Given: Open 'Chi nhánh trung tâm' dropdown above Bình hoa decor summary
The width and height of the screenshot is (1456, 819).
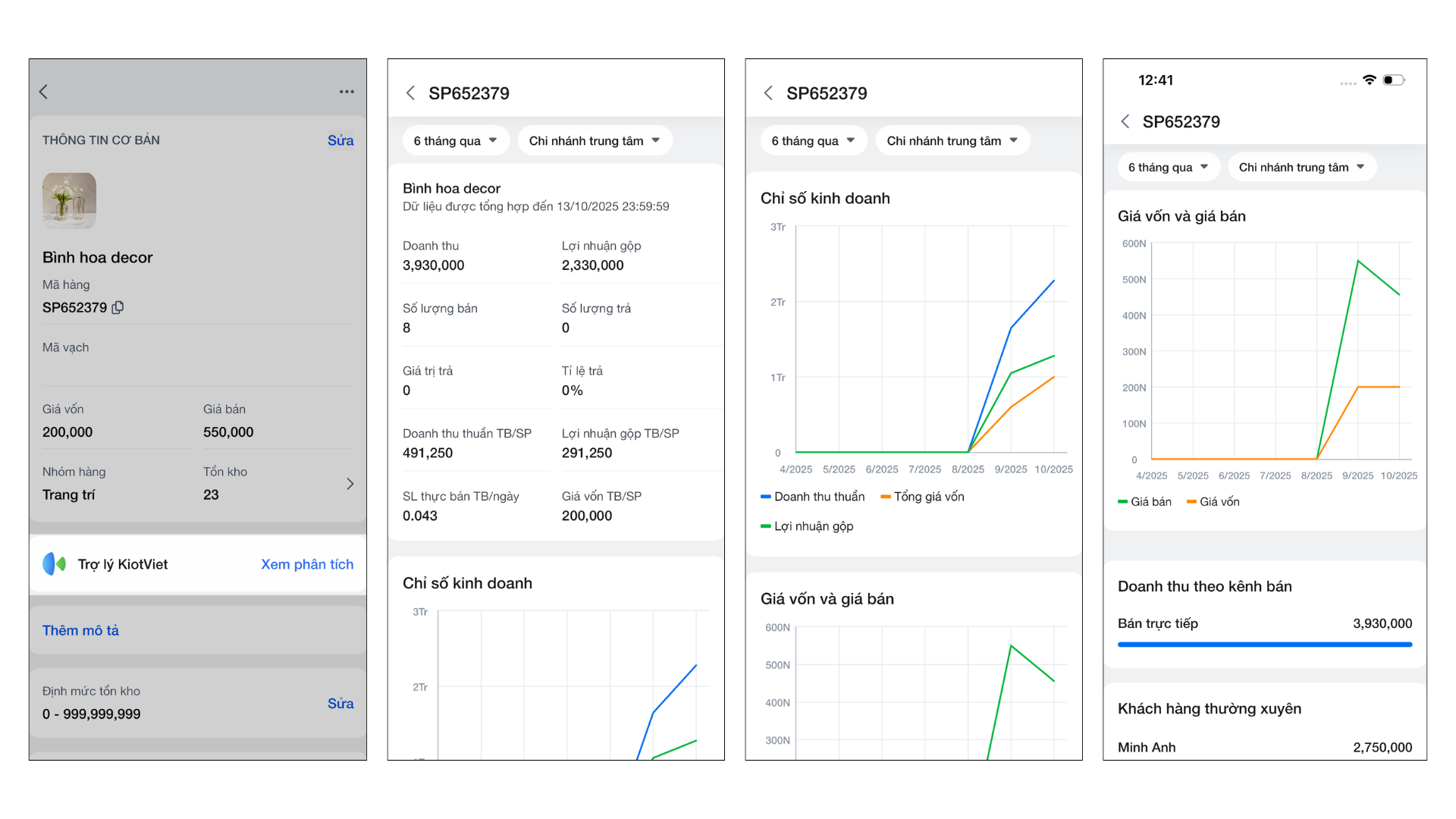Looking at the screenshot, I should [595, 141].
